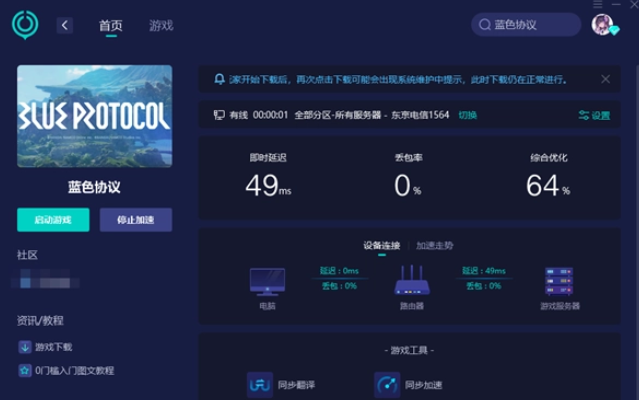Open the 0门槛入门图文教程 tutorial link
Image resolution: width=639 pixels, height=400 pixels.
click(74, 371)
